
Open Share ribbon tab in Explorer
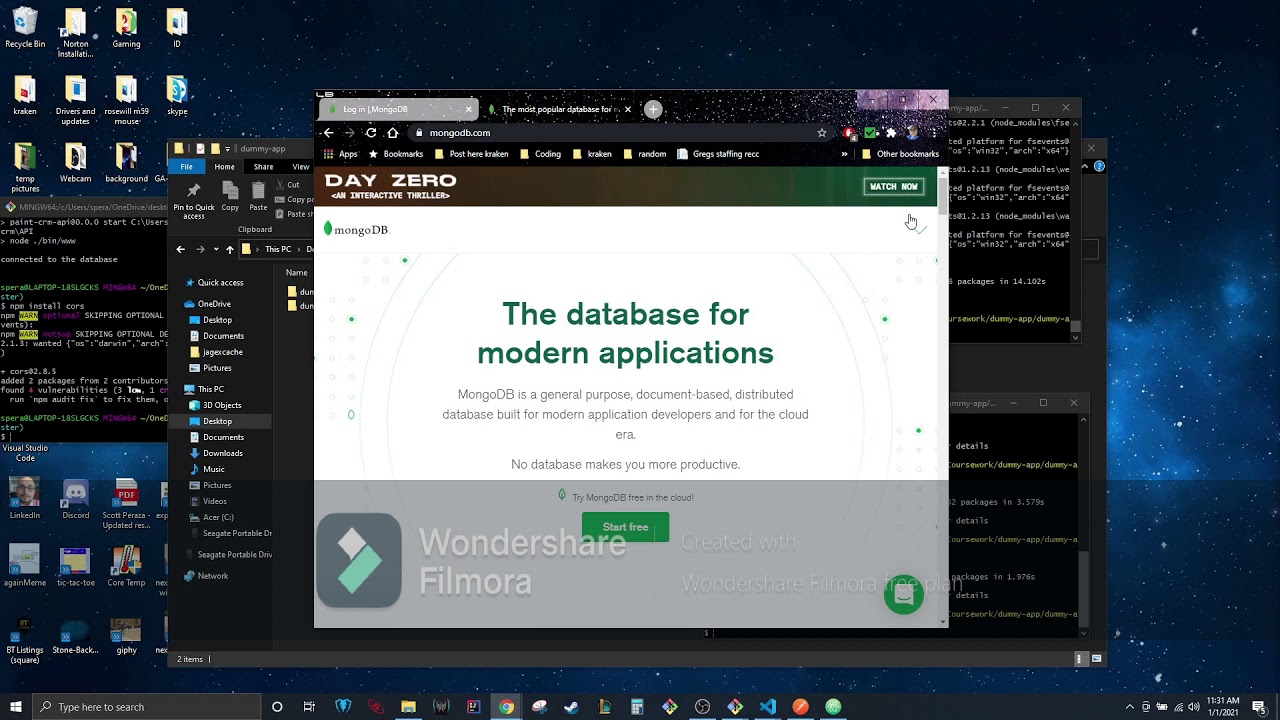click(x=263, y=167)
